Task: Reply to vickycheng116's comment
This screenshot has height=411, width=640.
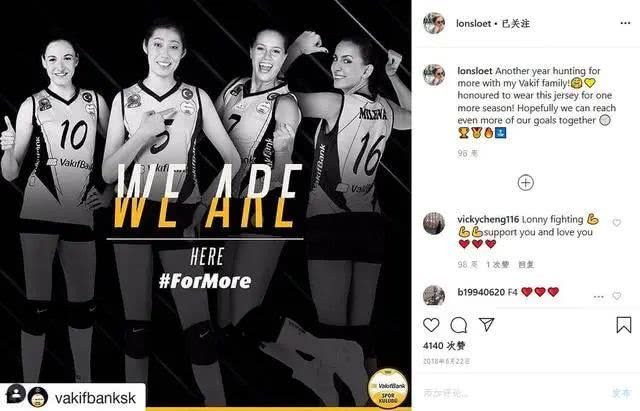Action: [x=526, y=264]
